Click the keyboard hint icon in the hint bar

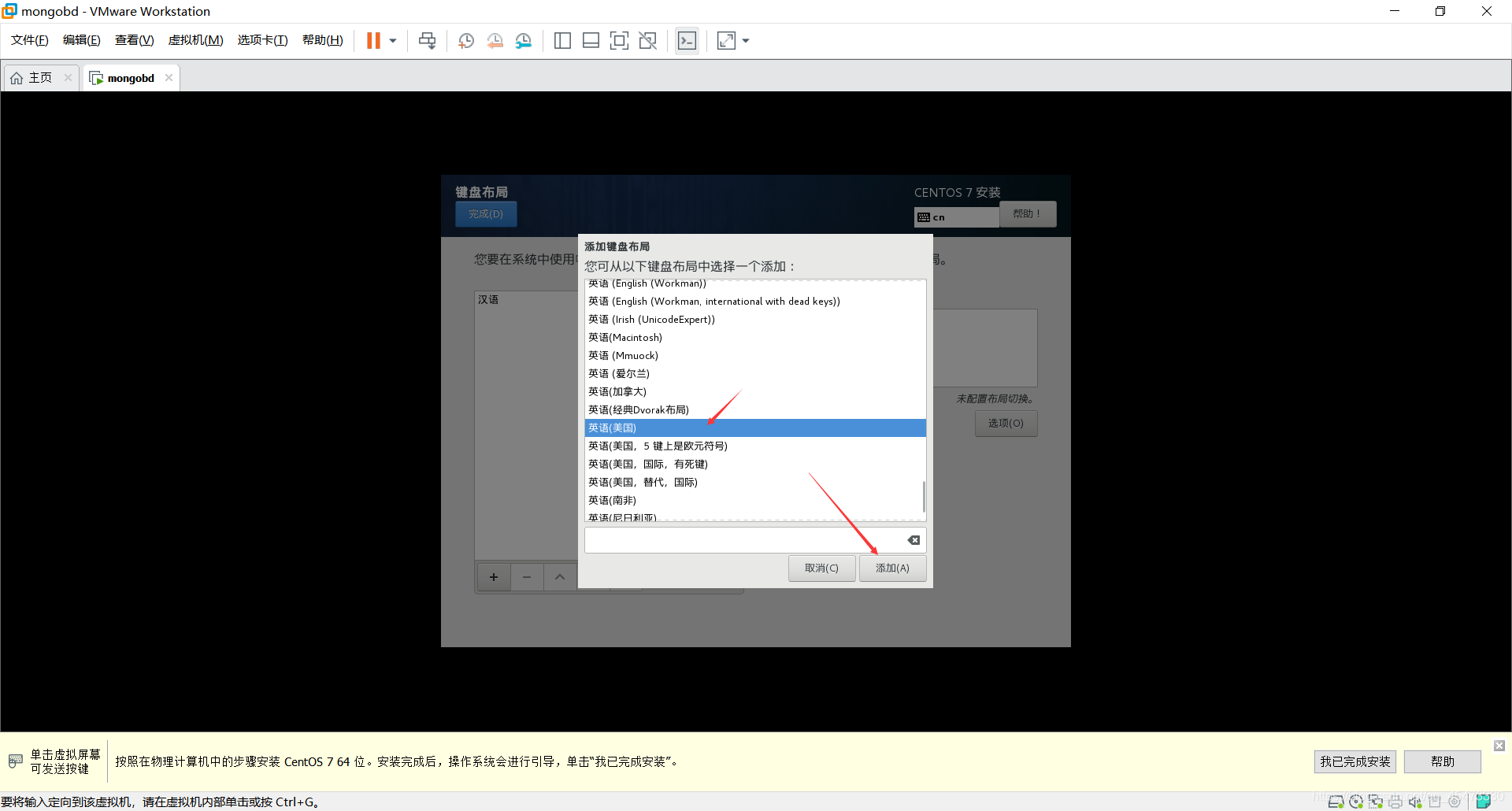tap(15, 761)
